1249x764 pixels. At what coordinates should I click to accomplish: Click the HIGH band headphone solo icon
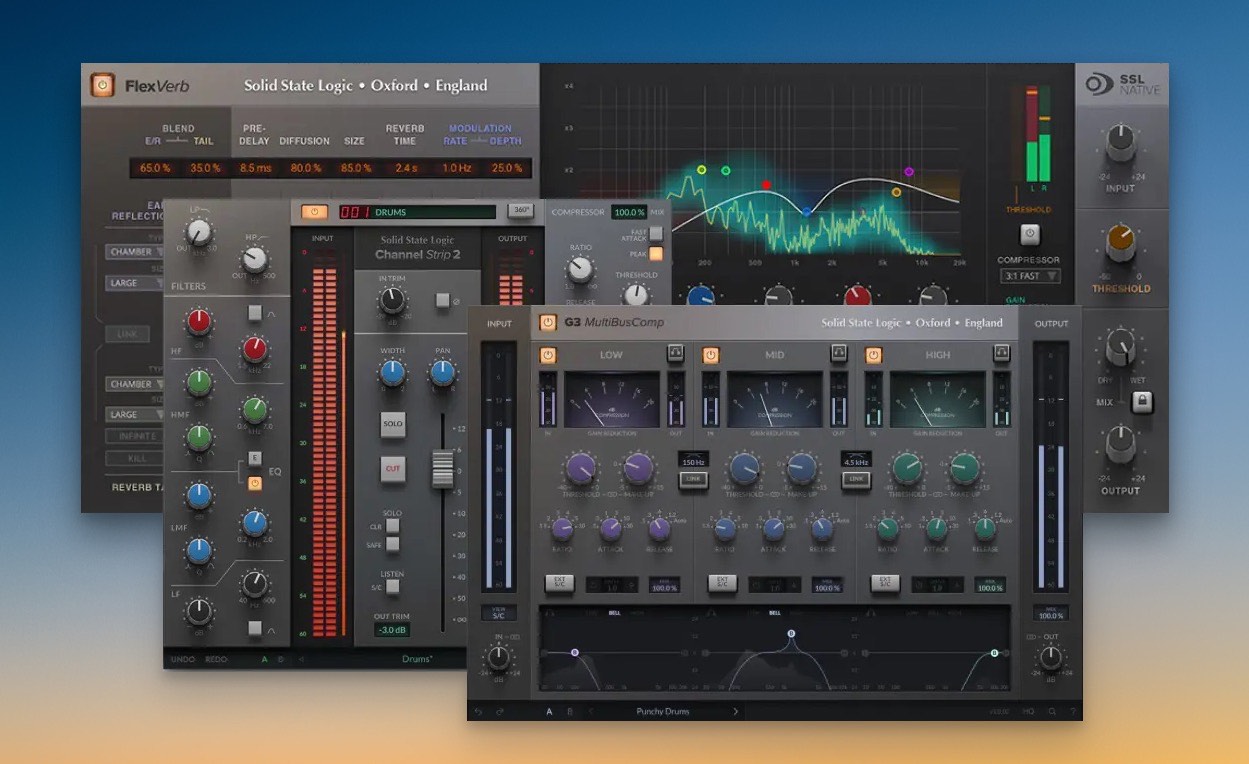pos(1000,354)
